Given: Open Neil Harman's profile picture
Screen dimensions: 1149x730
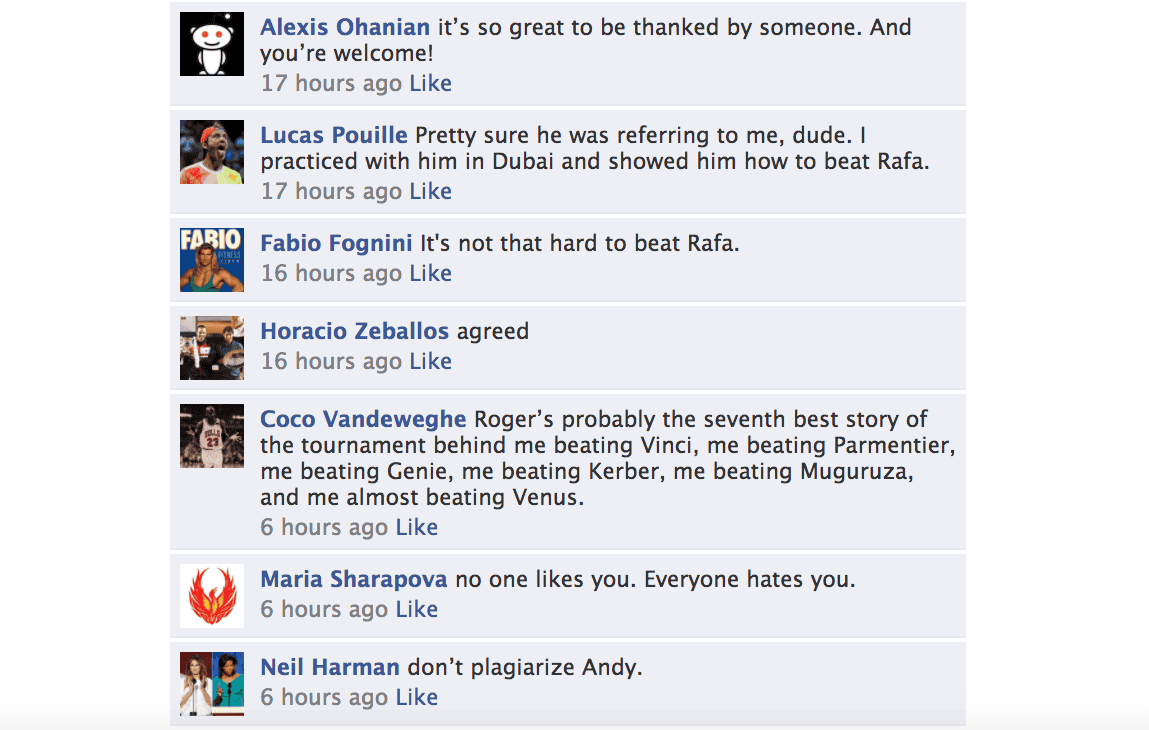Looking at the screenshot, I should coord(212,684).
